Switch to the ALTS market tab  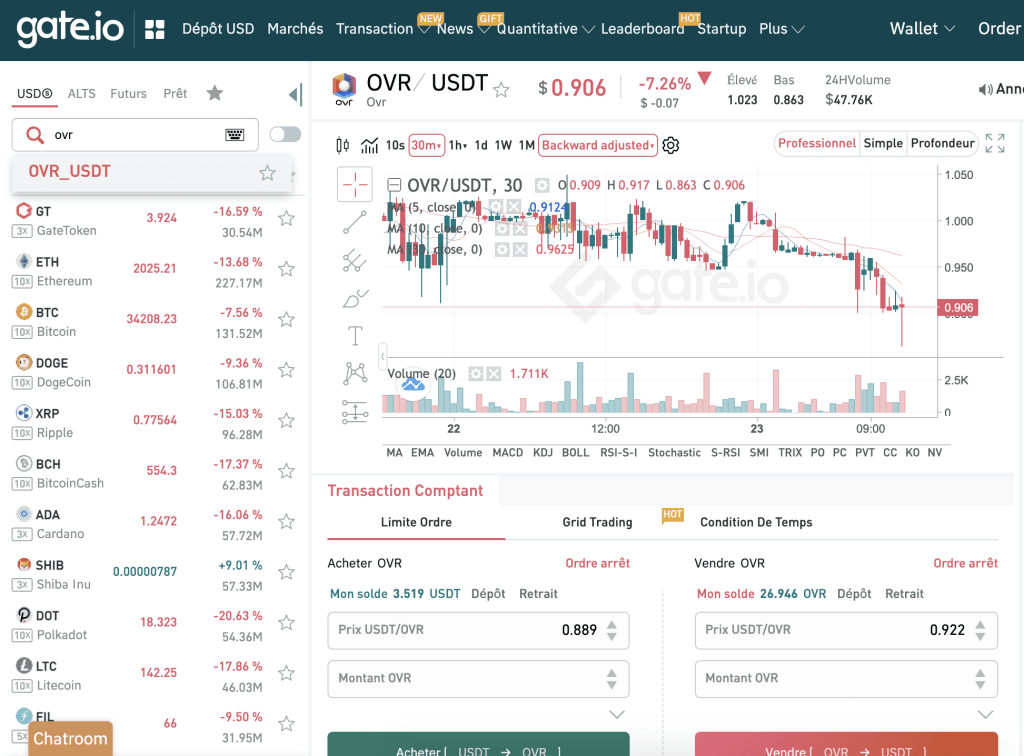coord(82,93)
